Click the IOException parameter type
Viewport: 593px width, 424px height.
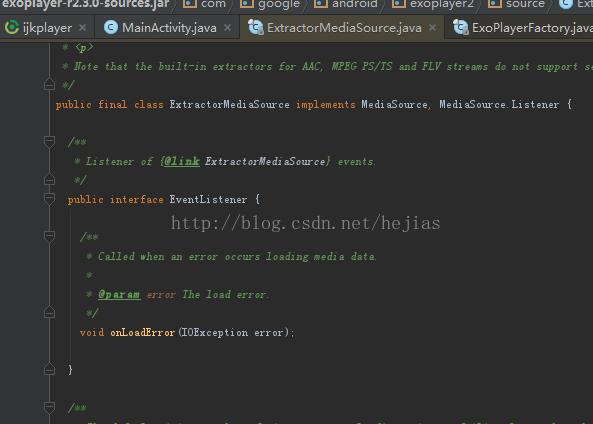(214, 332)
